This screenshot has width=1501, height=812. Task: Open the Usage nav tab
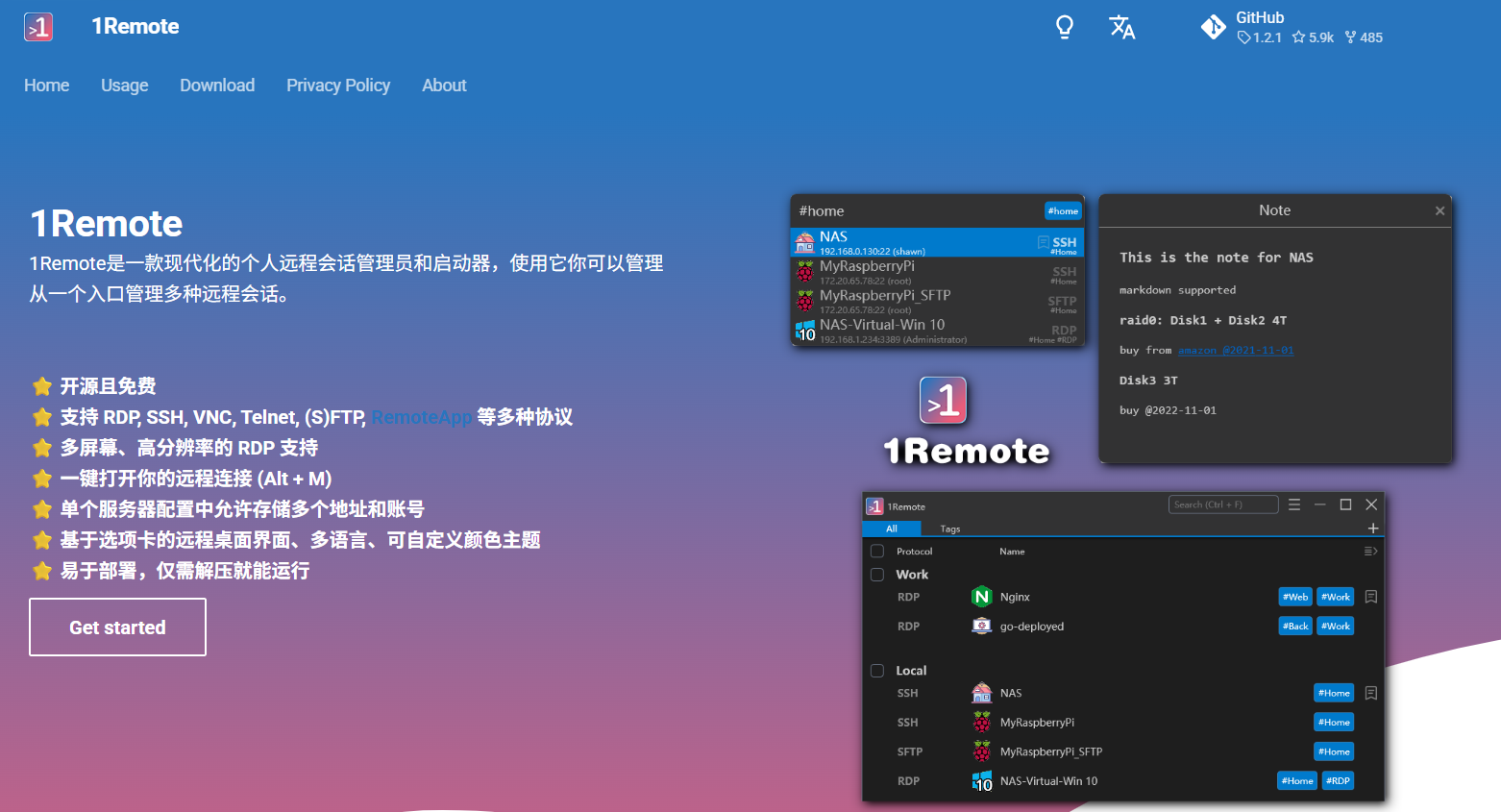125,86
